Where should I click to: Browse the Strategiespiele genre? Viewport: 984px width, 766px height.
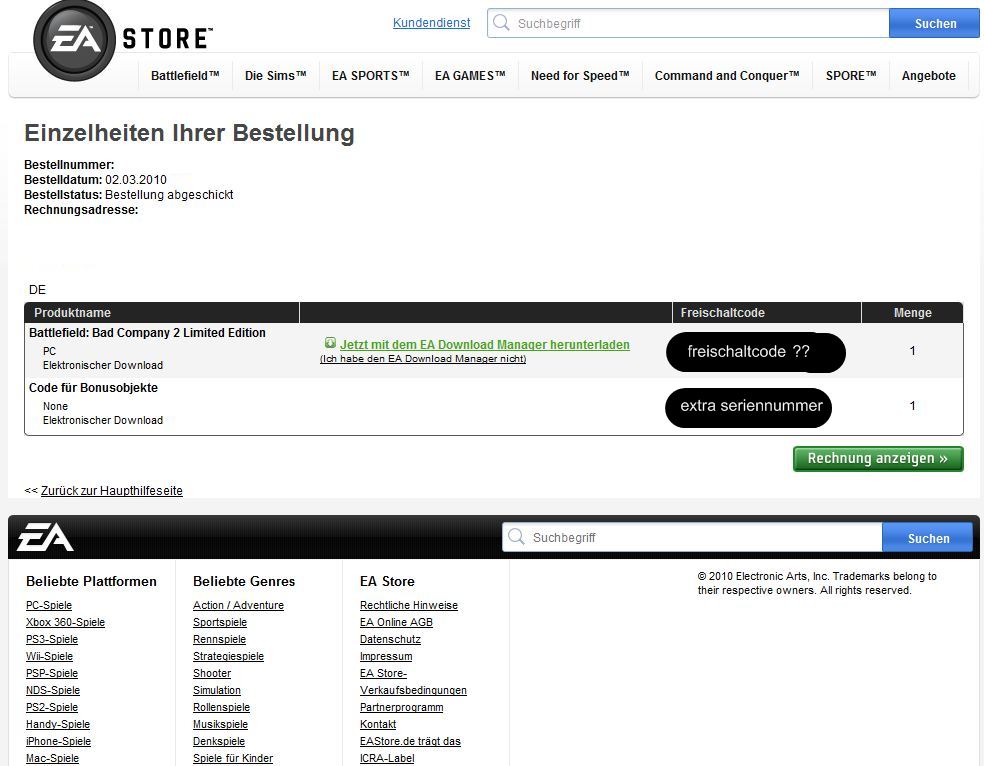[228, 656]
